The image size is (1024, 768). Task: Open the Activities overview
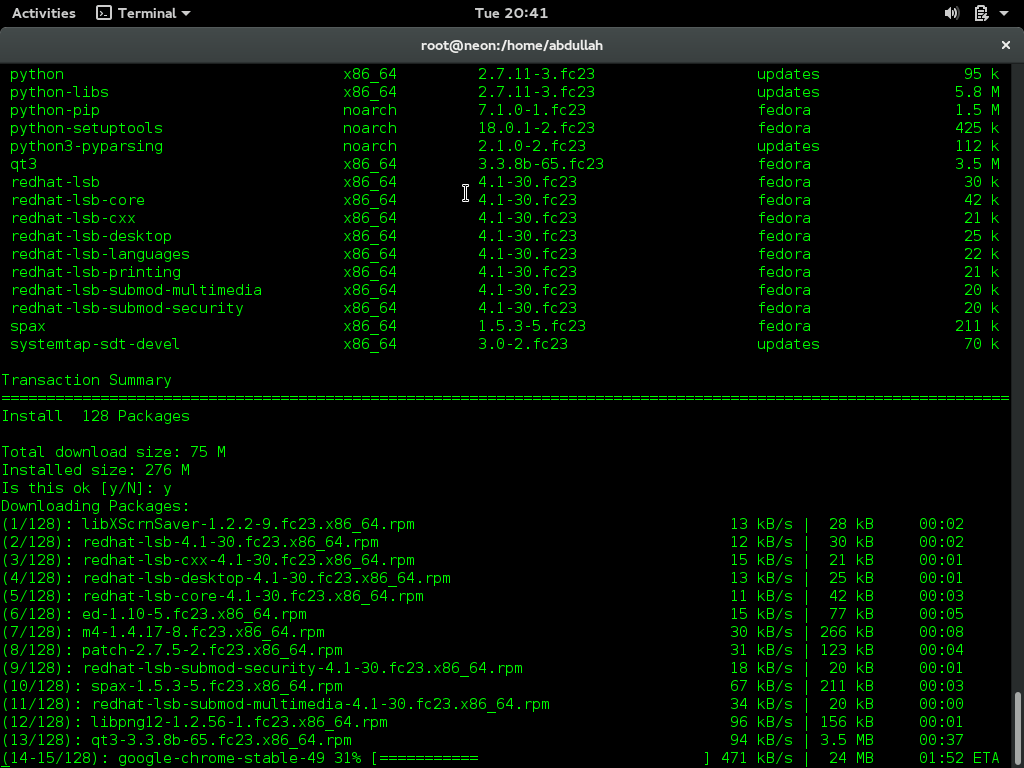[44, 13]
